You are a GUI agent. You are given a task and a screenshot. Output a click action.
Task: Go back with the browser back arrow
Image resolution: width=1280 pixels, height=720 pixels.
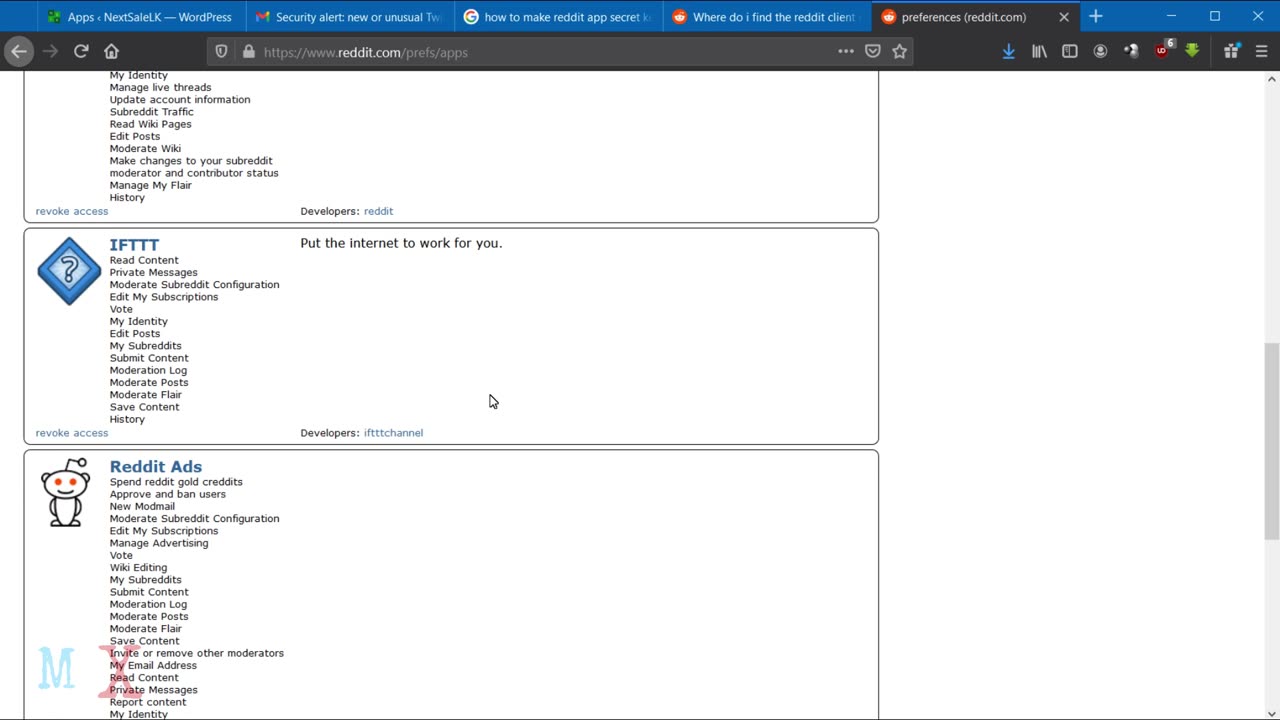(19, 51)
